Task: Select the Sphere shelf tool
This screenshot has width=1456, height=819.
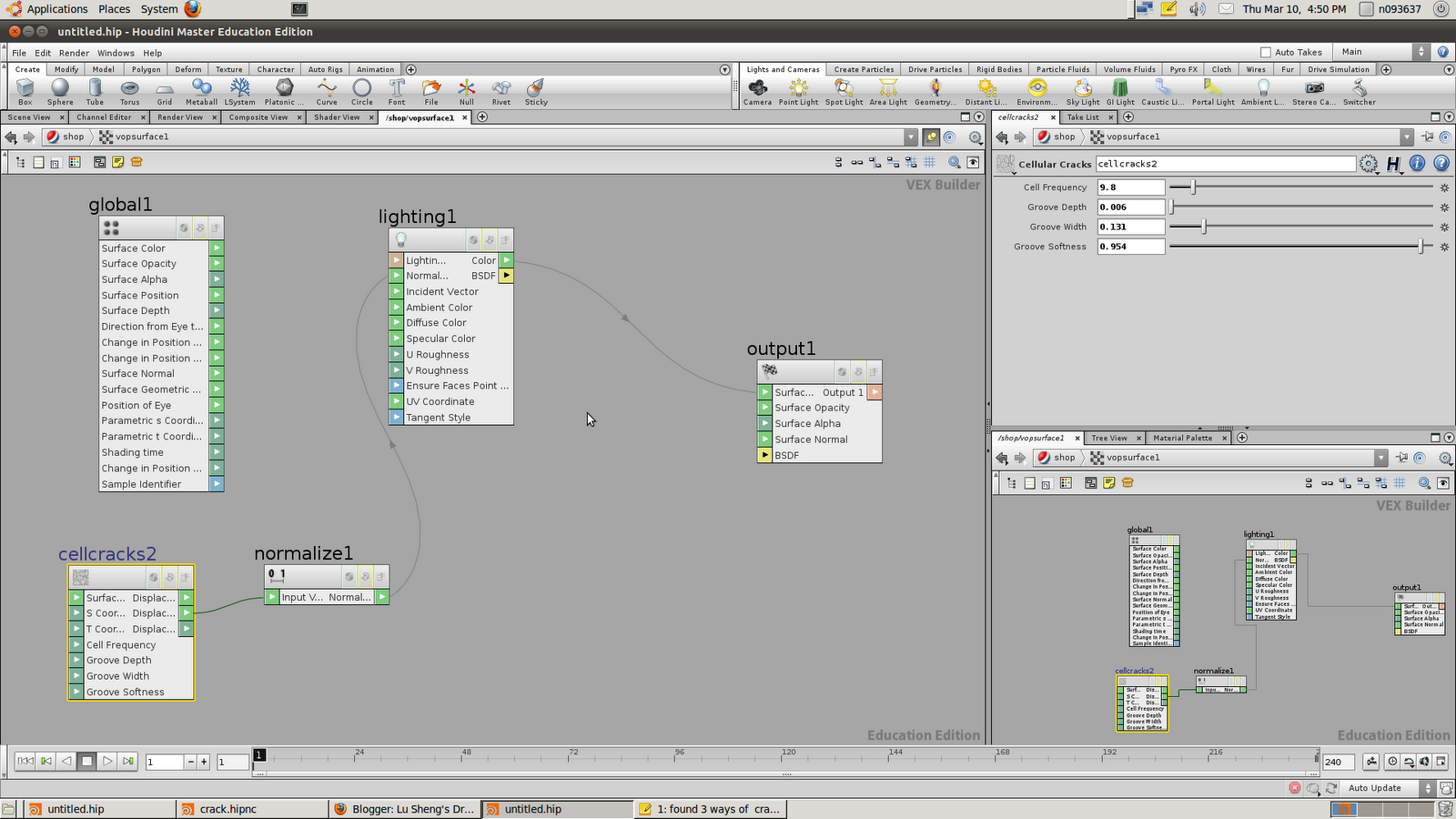Action: (x=60, y=91)
